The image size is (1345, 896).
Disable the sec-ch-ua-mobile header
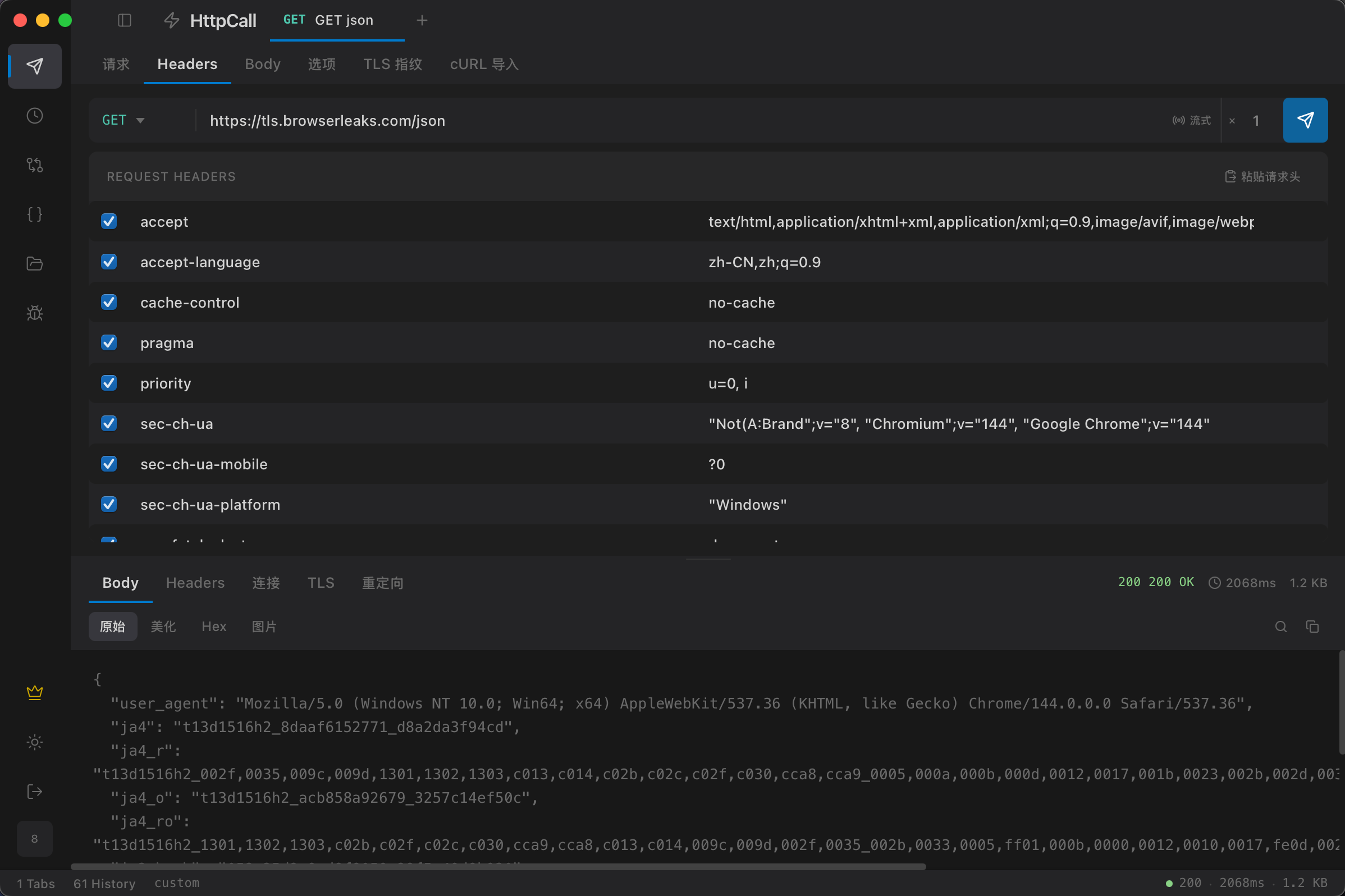click(x=108, y=463)
